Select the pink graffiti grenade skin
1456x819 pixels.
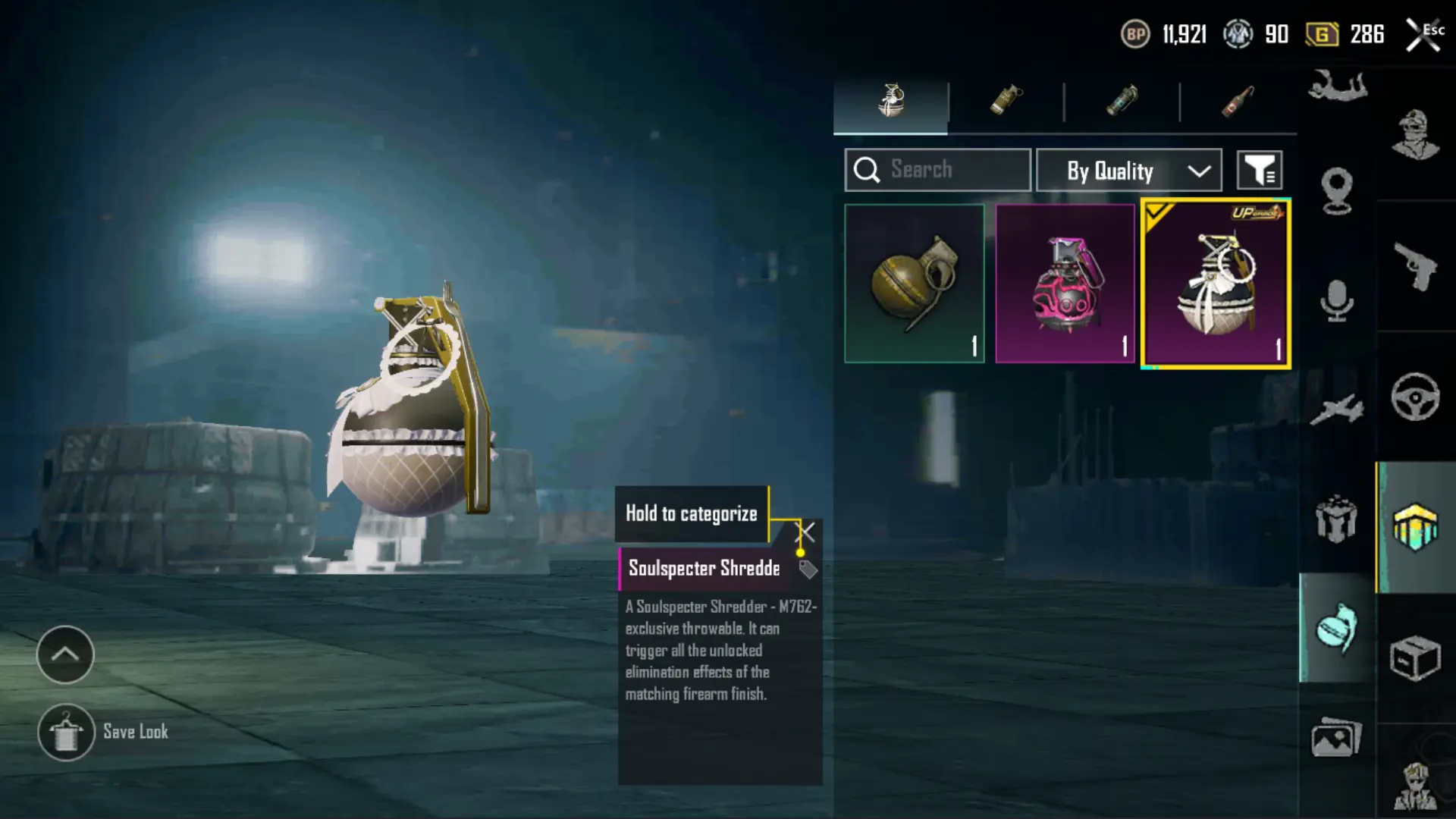pyautogui.click(x=1065, y=284)
